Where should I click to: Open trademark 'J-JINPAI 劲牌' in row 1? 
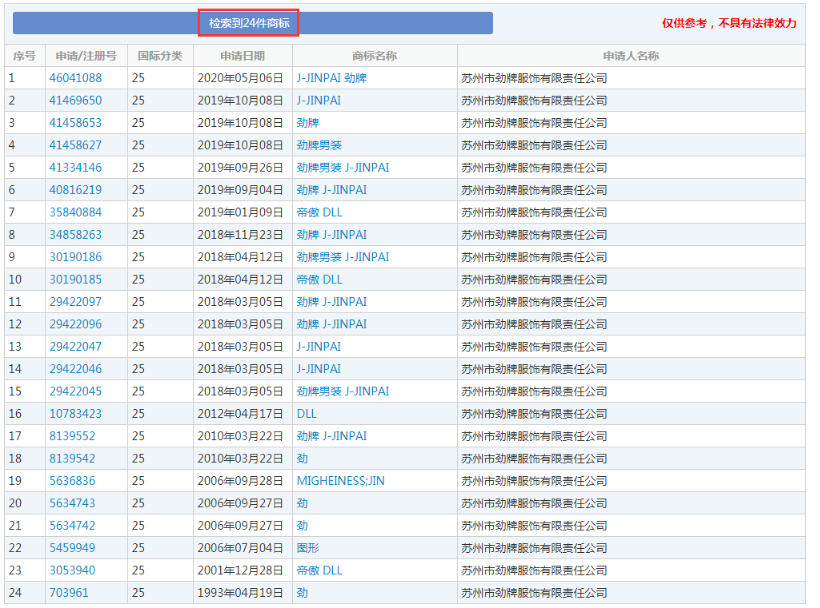[x=332, y=78]
